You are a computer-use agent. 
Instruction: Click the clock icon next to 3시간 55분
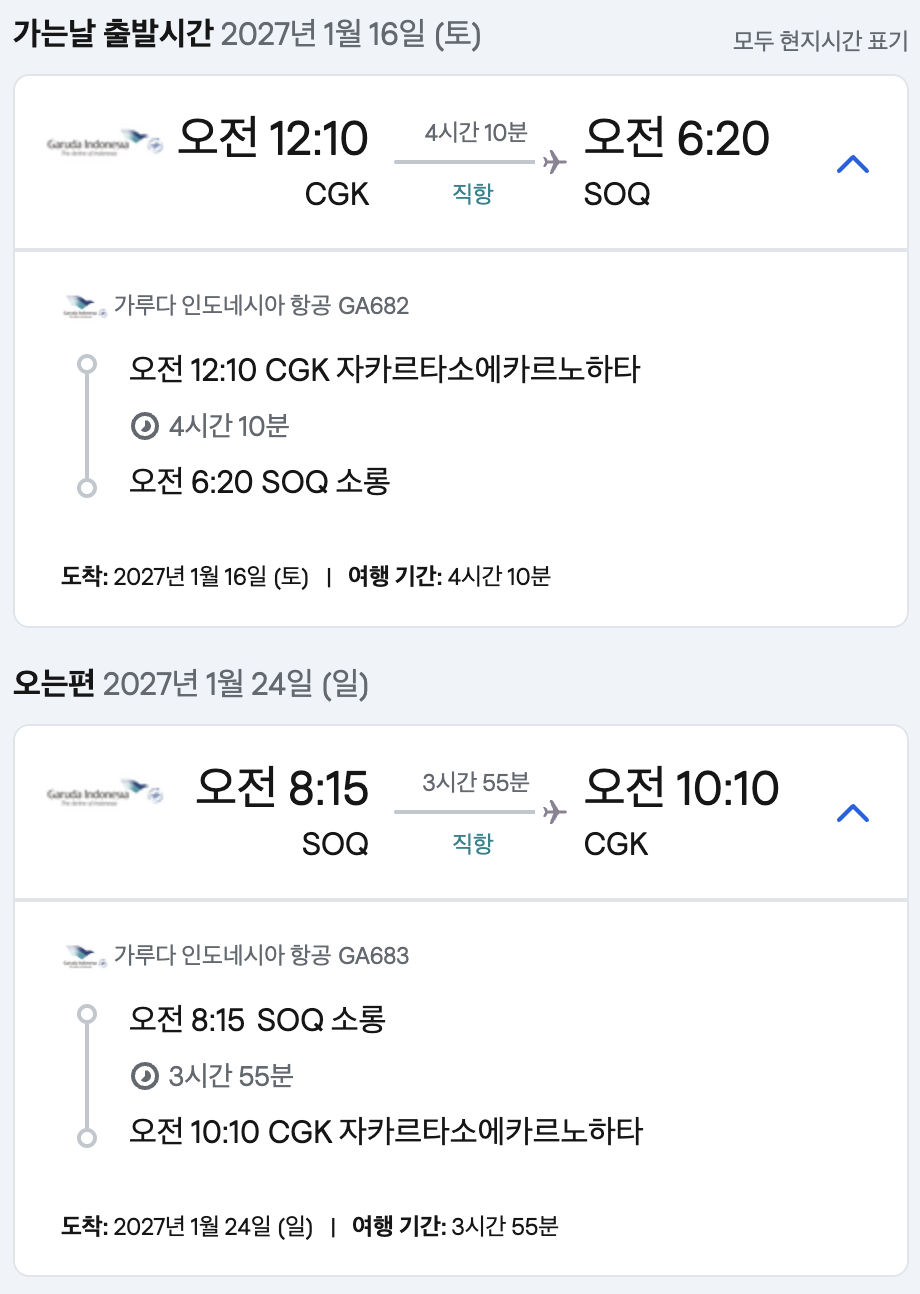click(x=145, y=1077)
